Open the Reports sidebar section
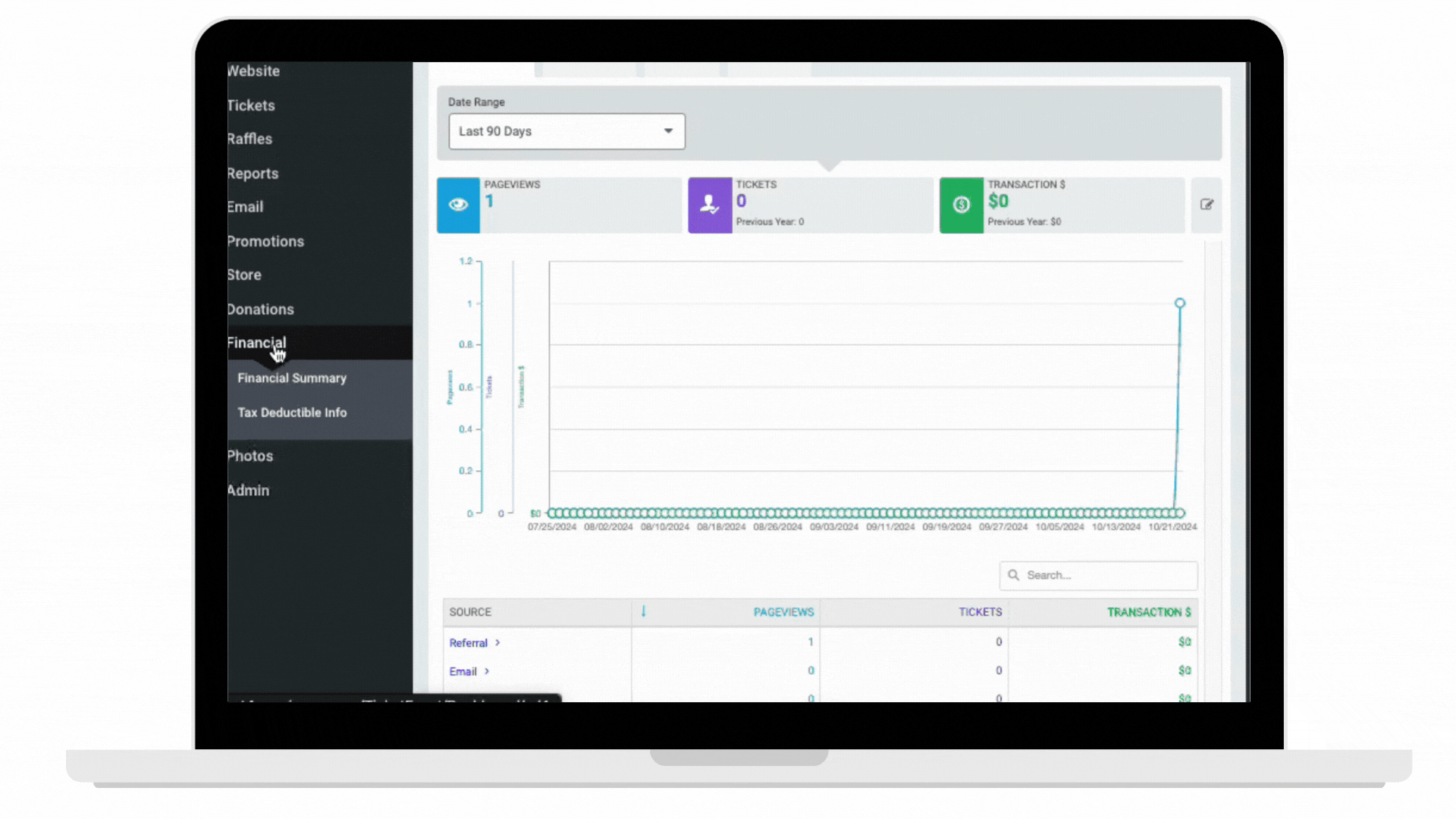The image size is (1456, 819). [x=253, y=174]
